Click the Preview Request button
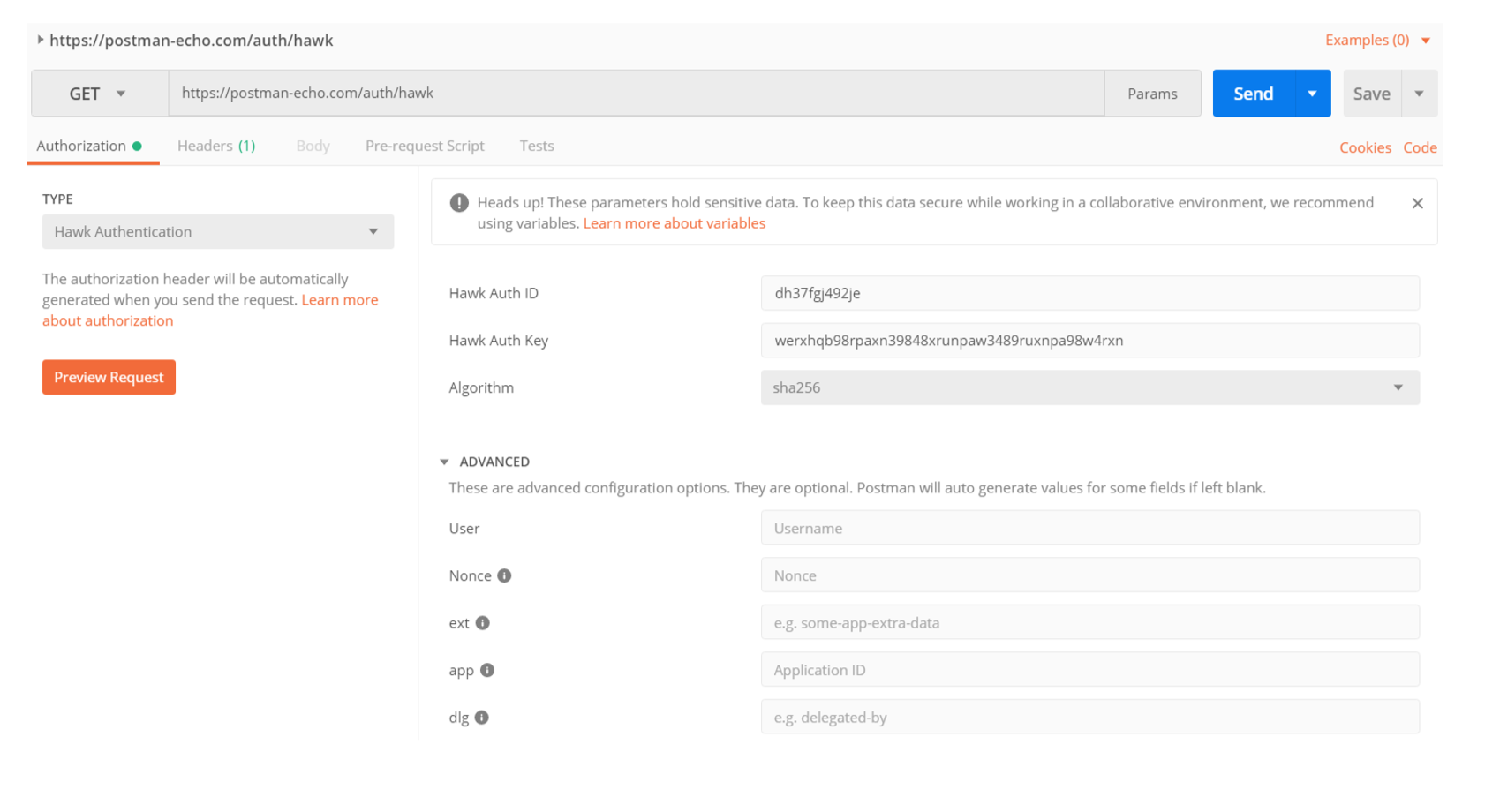1500x812 pixels. (x=109, y=377)
